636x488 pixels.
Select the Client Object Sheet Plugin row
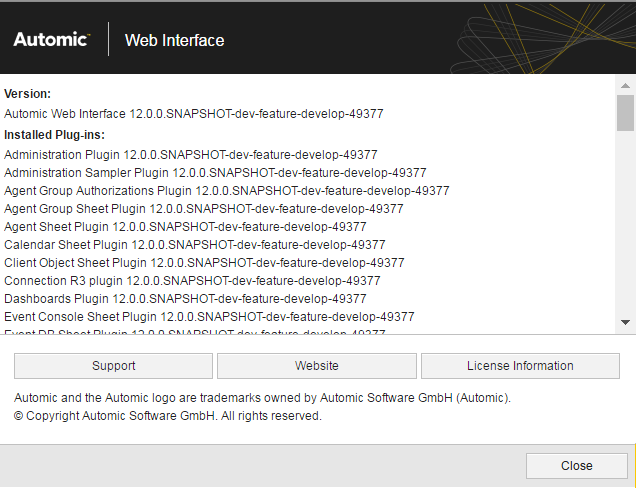click(204, 262)
